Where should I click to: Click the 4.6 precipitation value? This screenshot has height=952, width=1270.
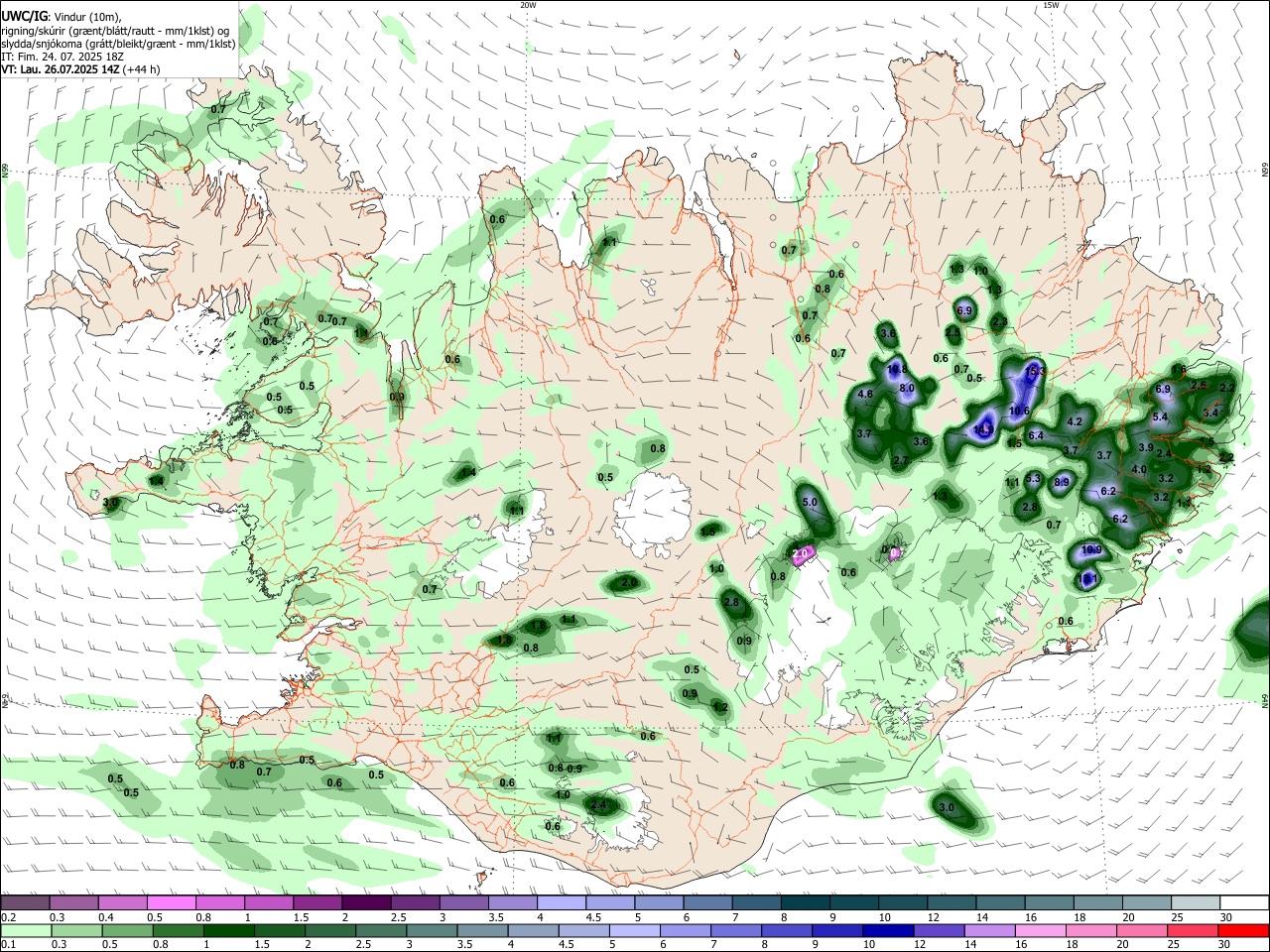point(864,394)
